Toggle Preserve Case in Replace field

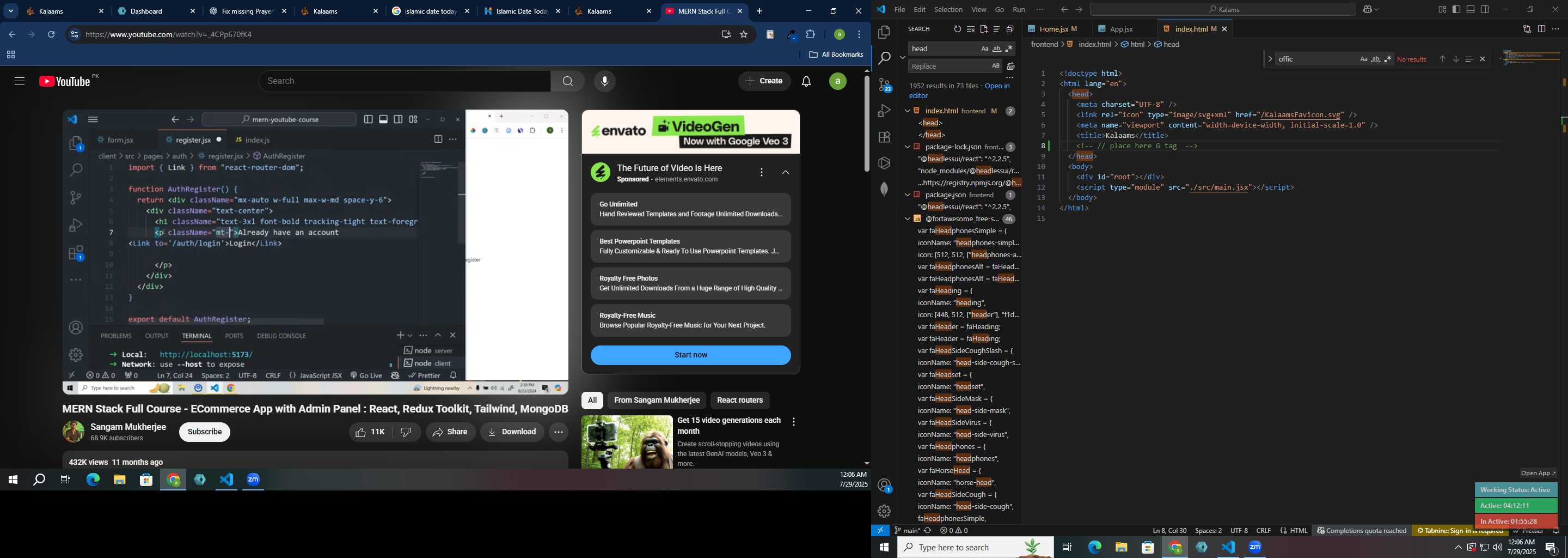click(x=996, y=66)
